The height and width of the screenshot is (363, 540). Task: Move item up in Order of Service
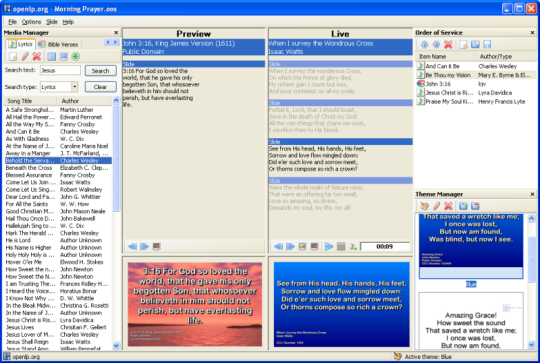(424, 44)
